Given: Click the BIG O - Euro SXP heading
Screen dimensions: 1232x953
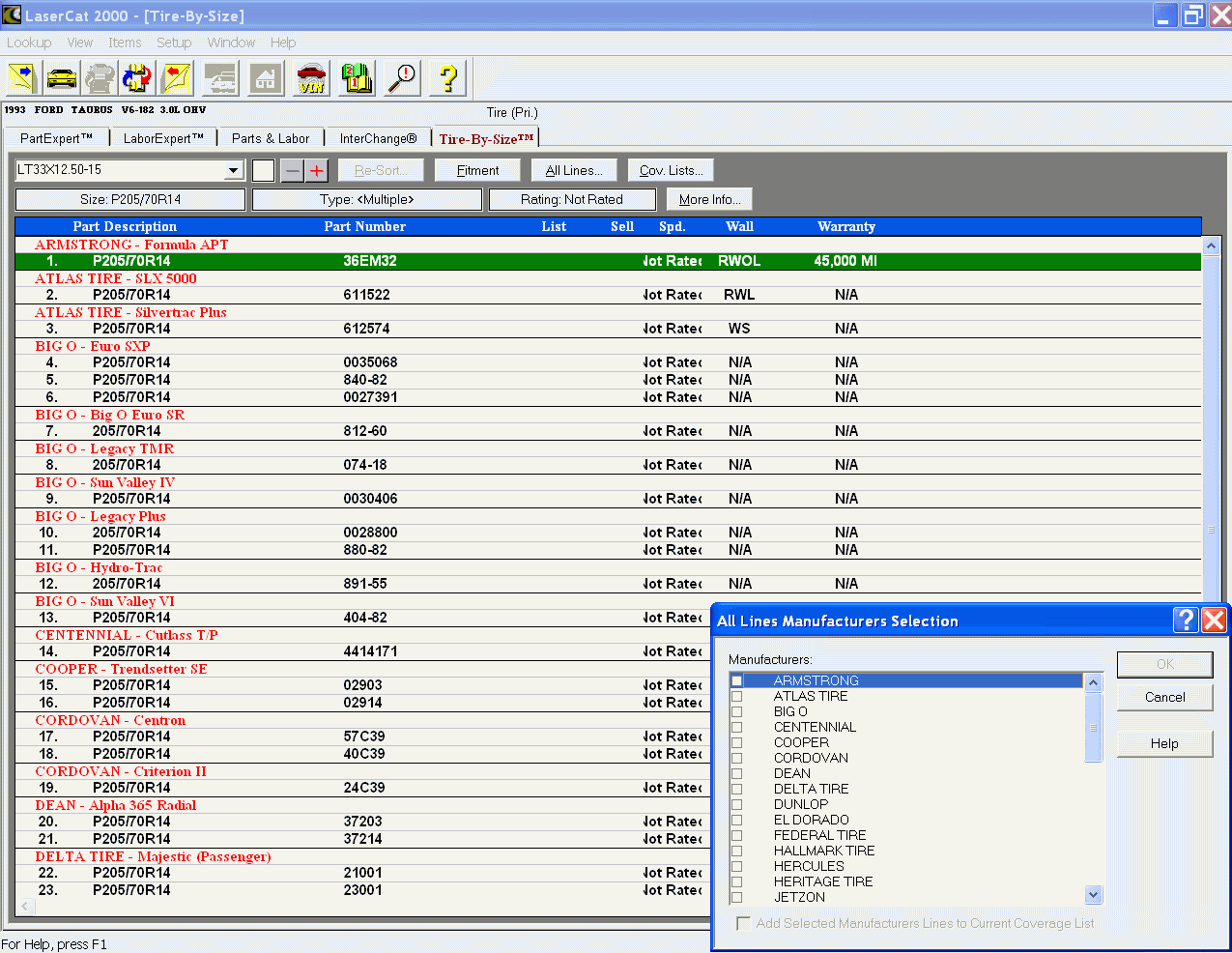Looking at the screenshot, I should click(x=93, y=346).
